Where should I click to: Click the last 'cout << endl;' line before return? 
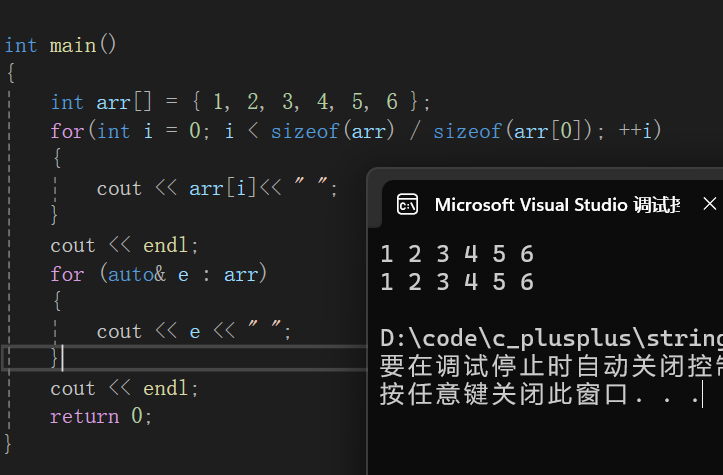[x=124, y=388]
